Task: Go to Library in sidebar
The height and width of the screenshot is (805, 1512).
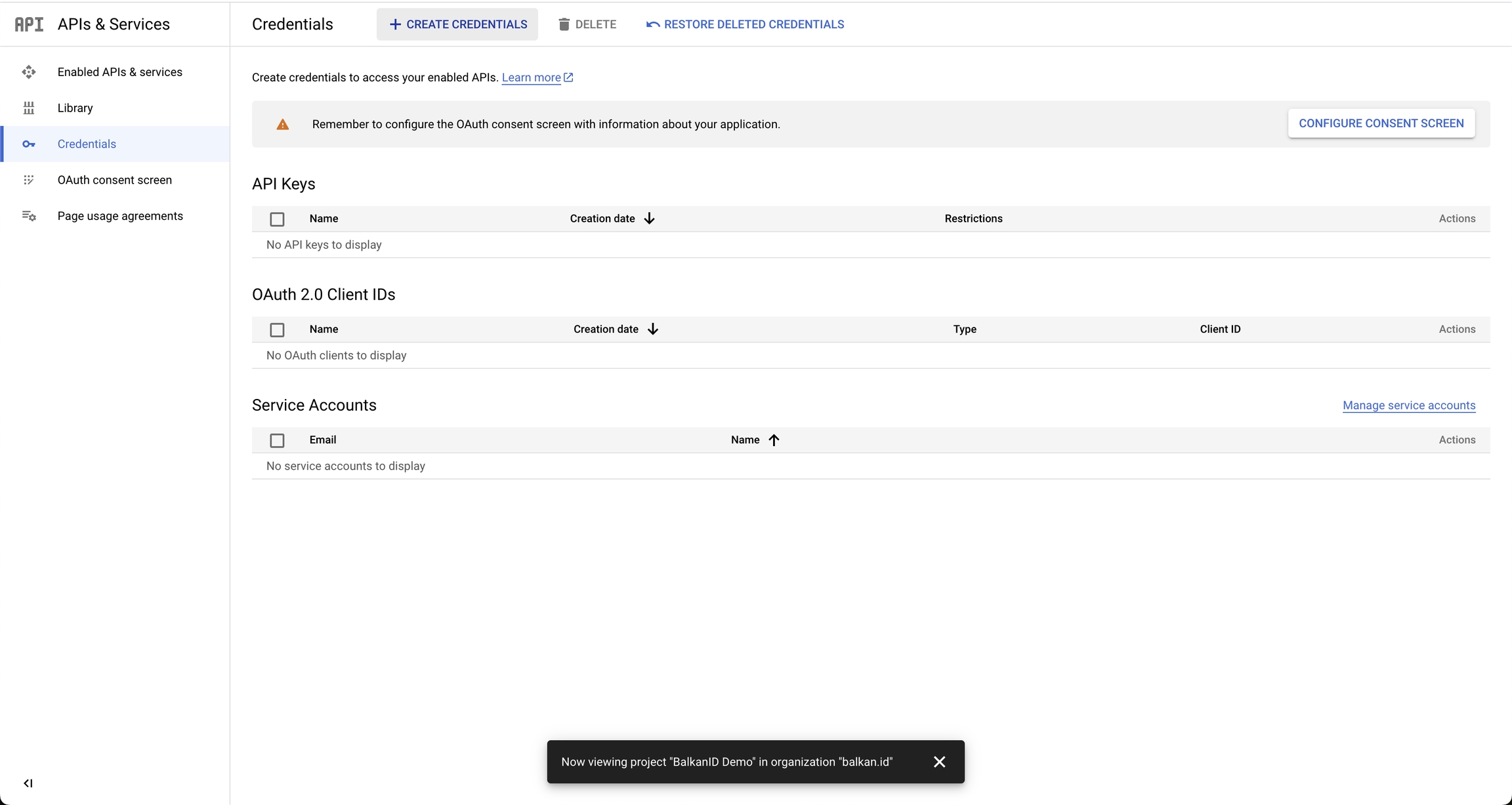Action: 75,108
